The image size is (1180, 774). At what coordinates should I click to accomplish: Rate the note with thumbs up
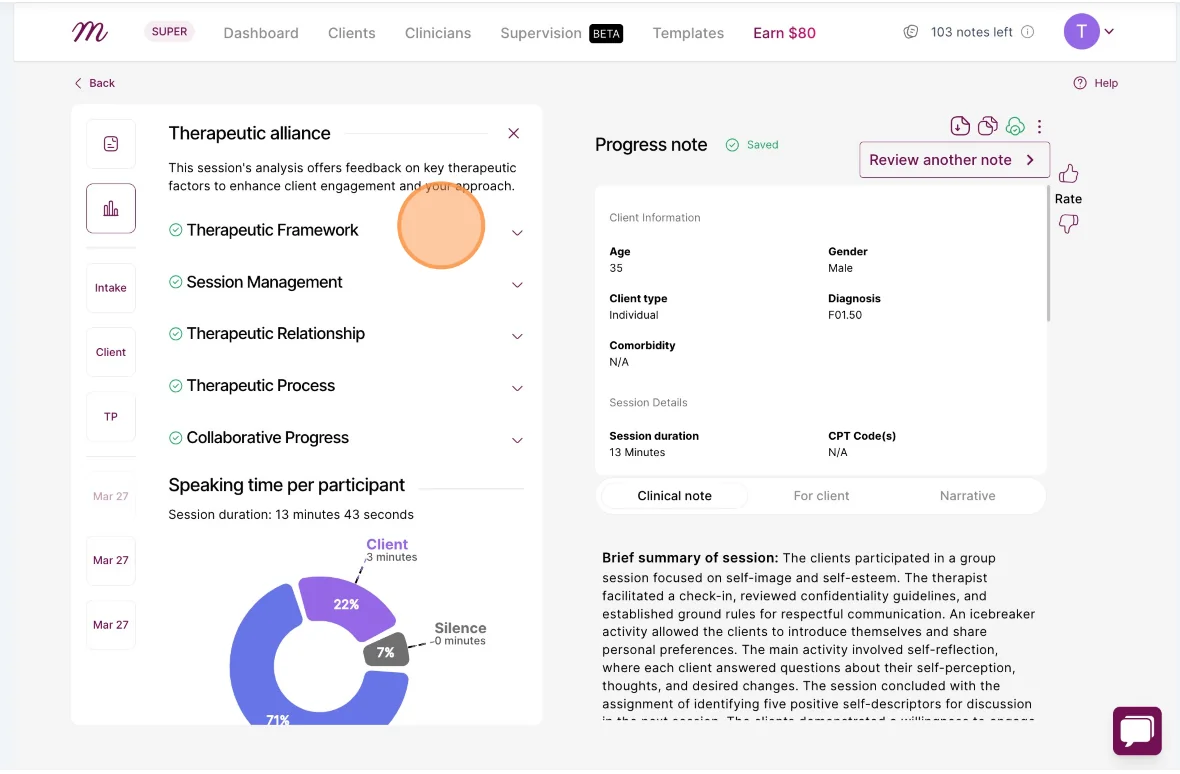[x=1069, y=175]
